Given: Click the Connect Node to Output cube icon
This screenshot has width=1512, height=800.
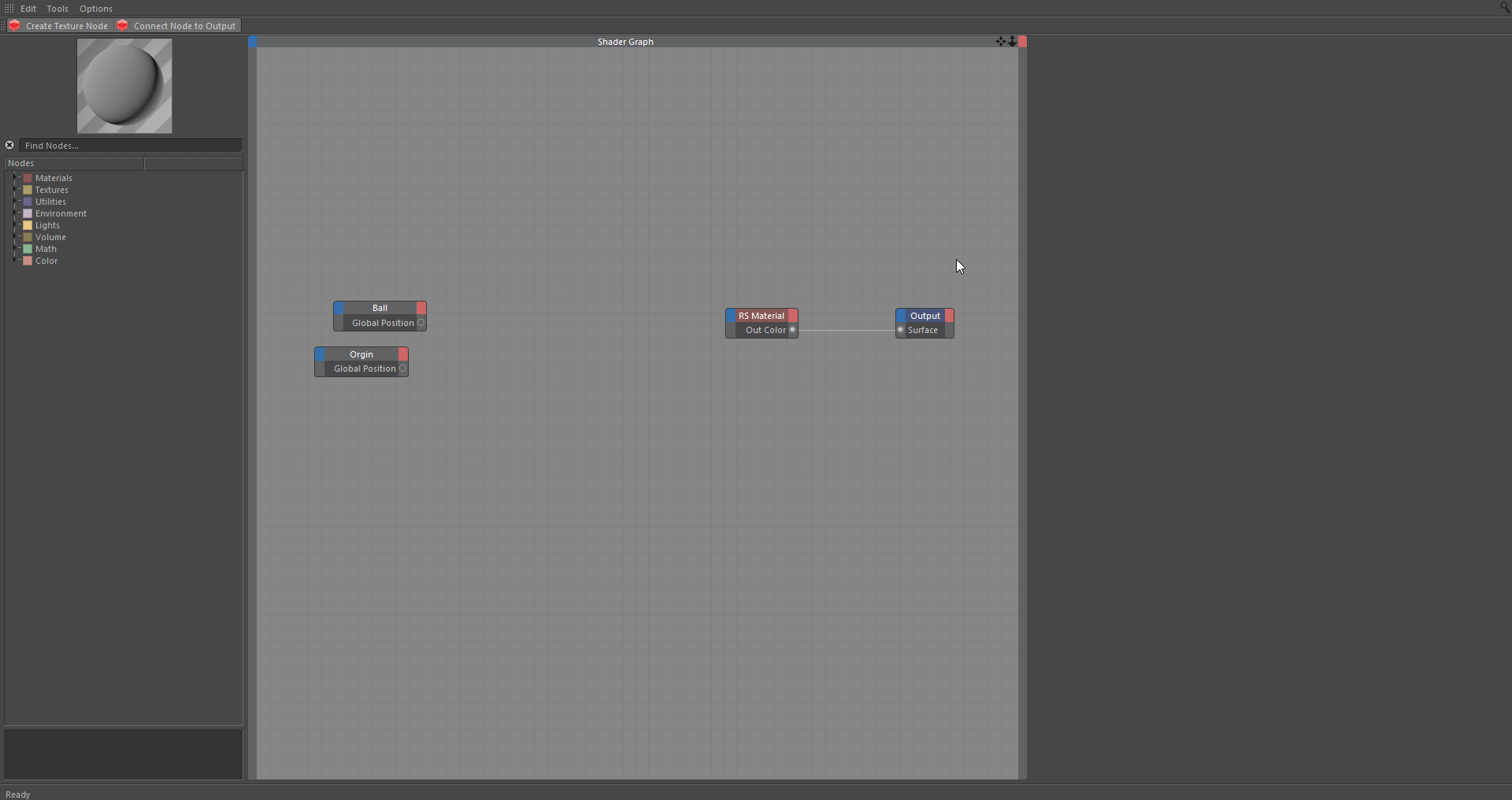Looking at the screenshot, I should click(x=123, y=25).
